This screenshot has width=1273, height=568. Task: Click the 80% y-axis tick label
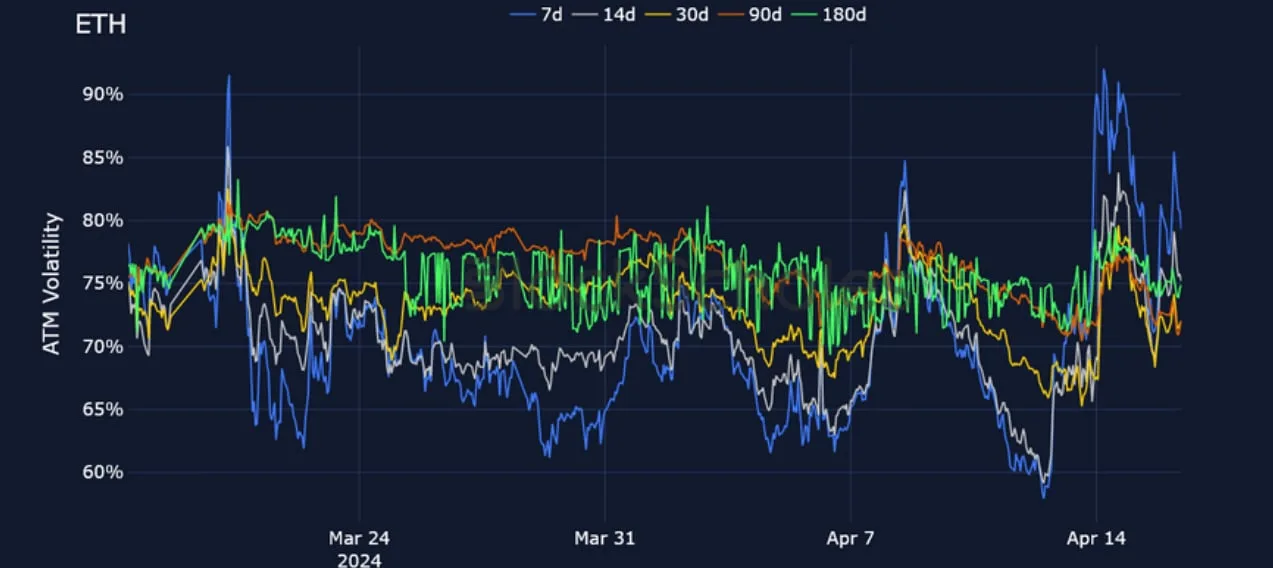pos(101,220)
